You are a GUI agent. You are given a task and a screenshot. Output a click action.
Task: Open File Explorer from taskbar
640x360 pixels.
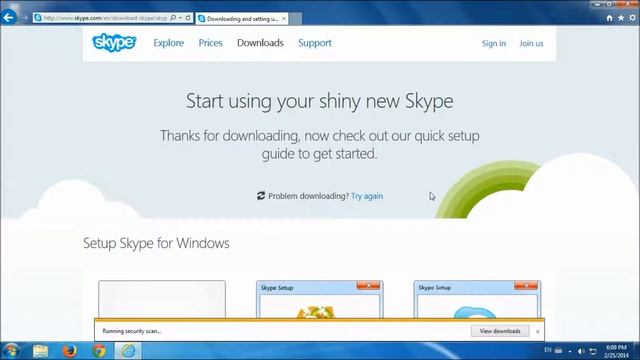tap(40, 351)
